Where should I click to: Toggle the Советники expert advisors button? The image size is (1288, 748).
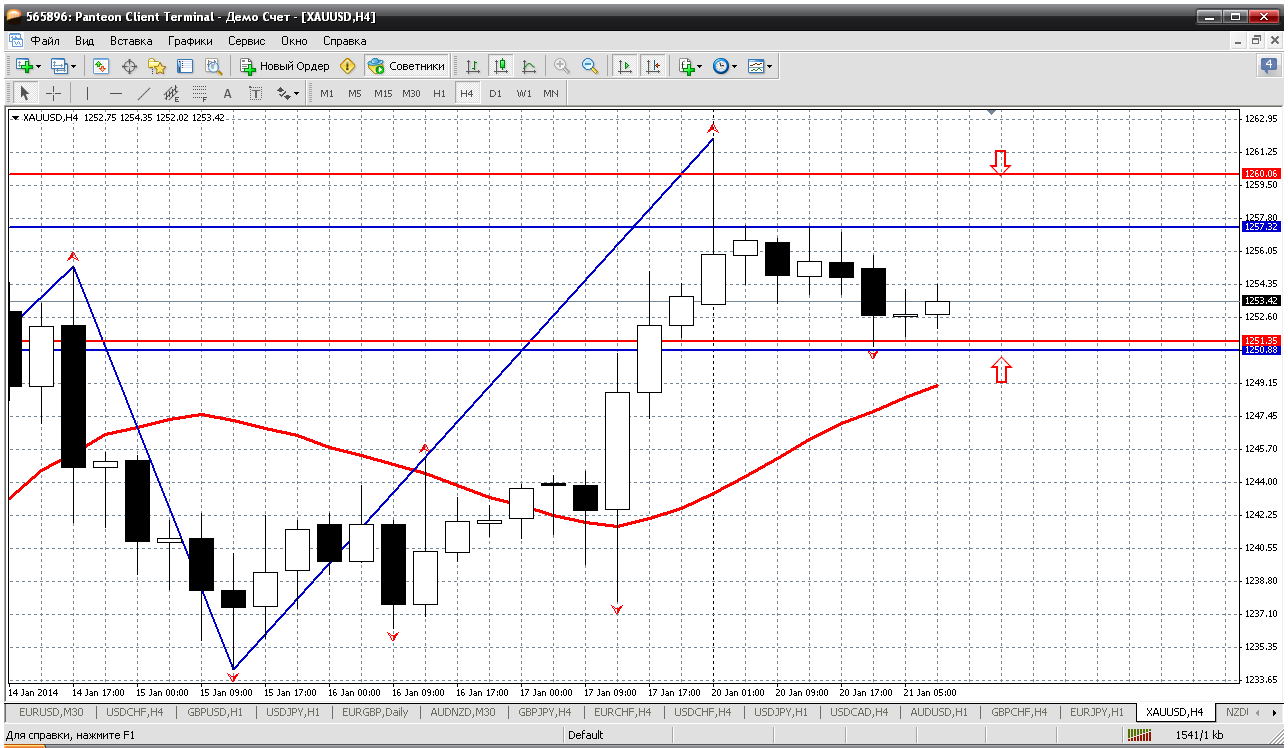tap(406, 66)
